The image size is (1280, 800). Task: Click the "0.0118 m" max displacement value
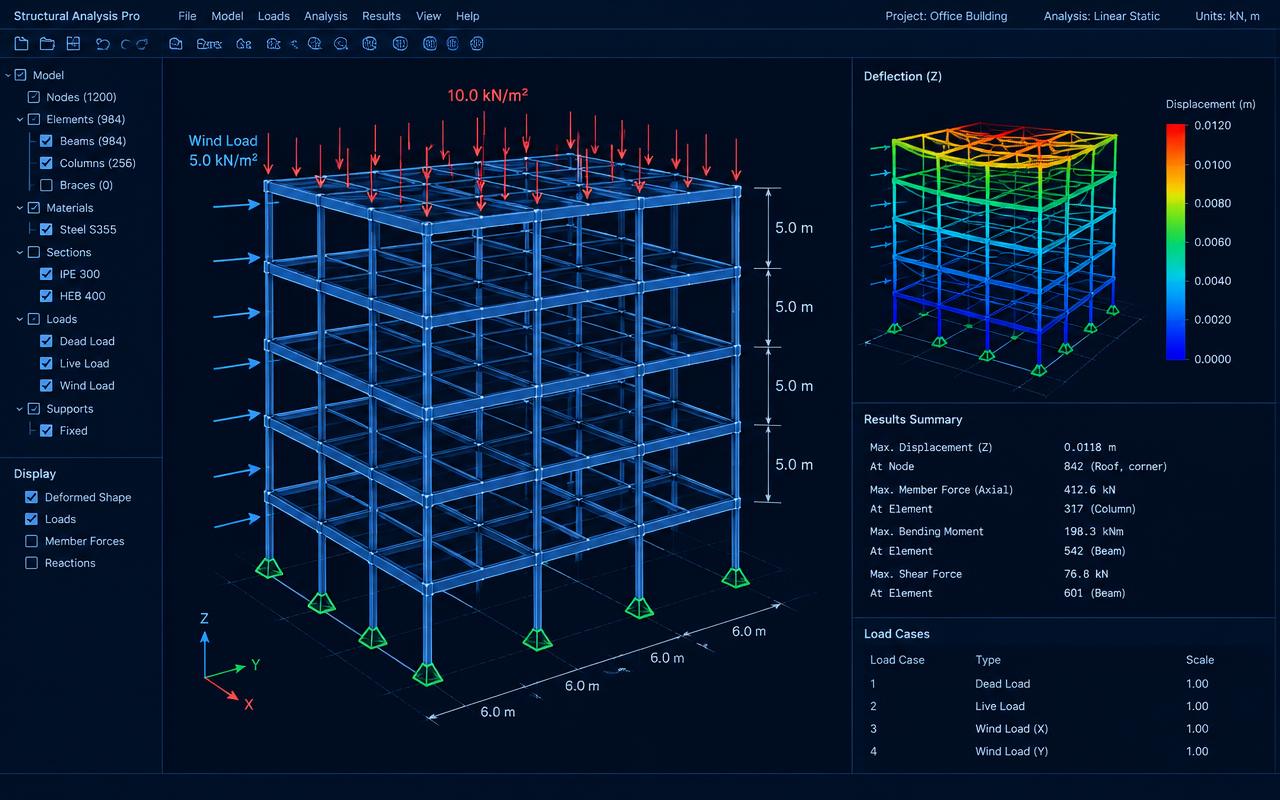coord(1090,448)
